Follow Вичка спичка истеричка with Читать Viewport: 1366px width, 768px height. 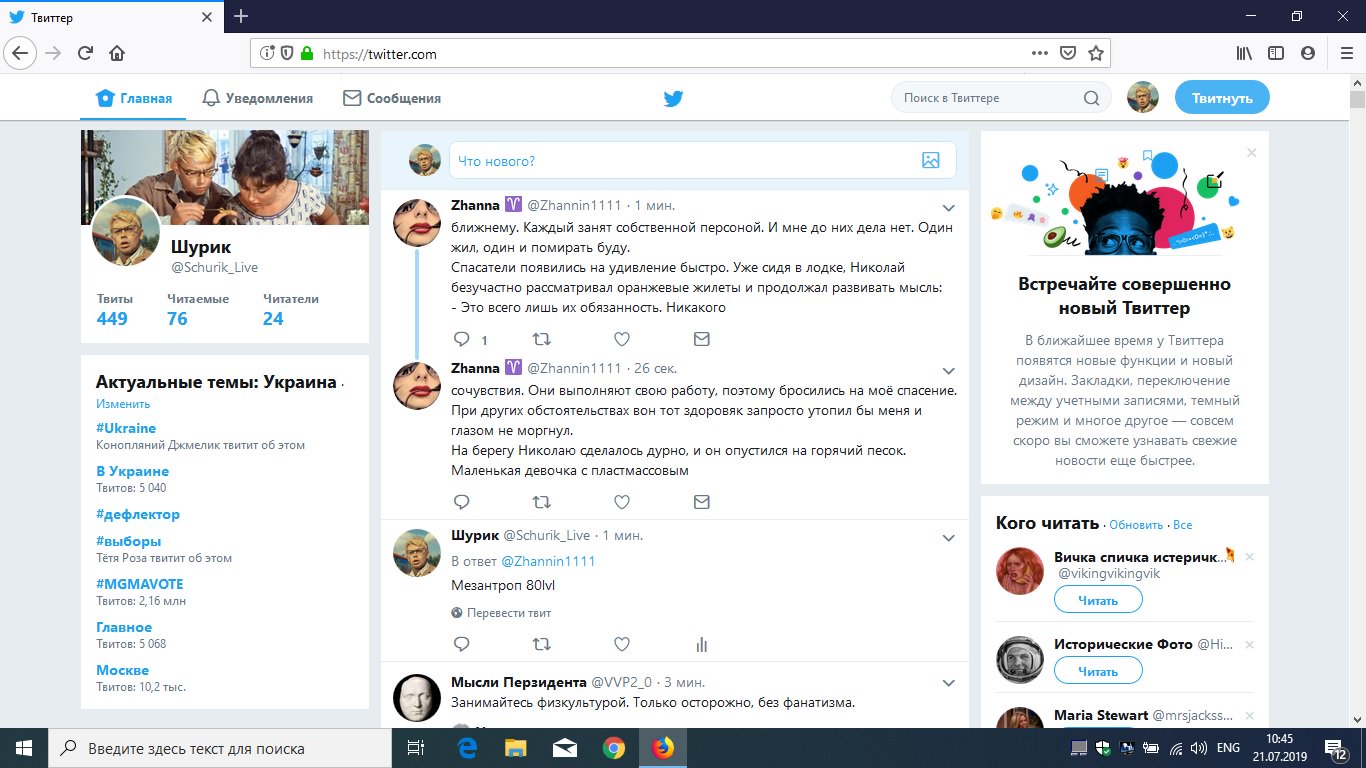pos(1098,600)
